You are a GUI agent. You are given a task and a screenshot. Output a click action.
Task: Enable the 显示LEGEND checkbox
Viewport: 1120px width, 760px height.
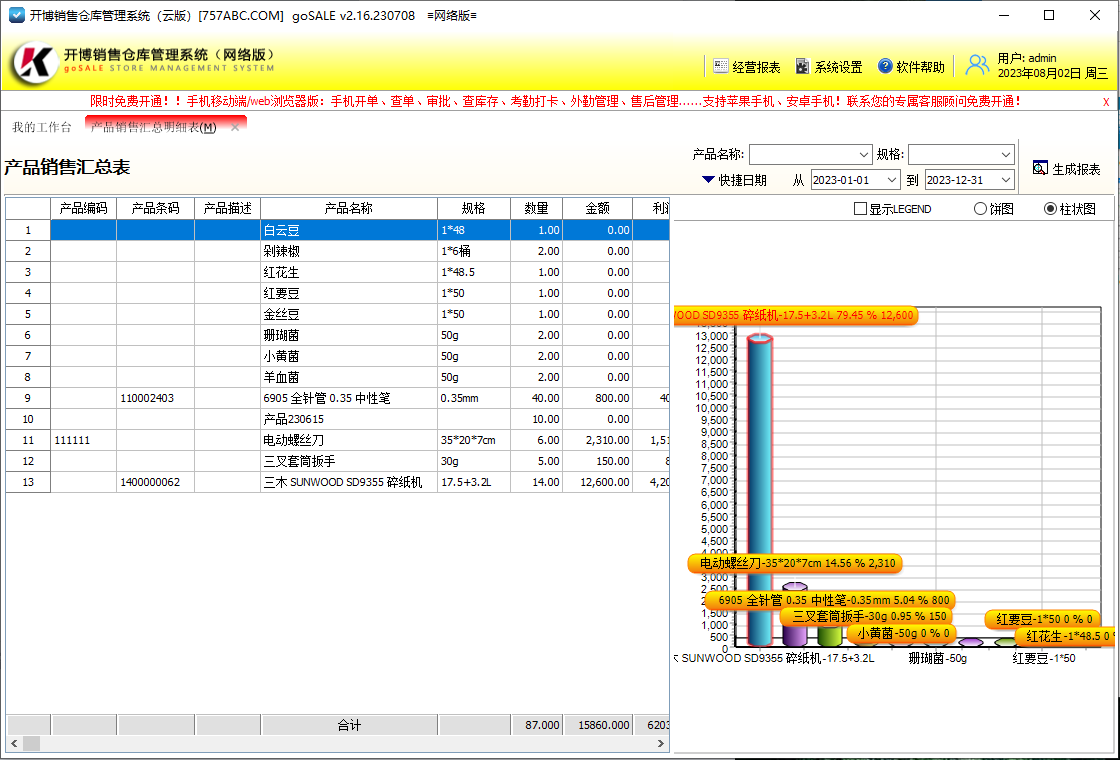point(860,209)
